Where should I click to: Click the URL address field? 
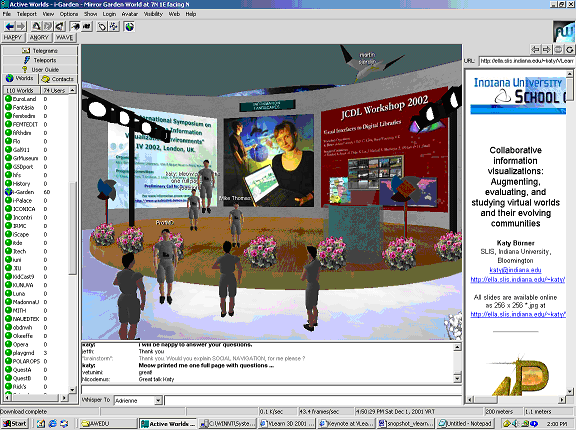coord(527,61)
